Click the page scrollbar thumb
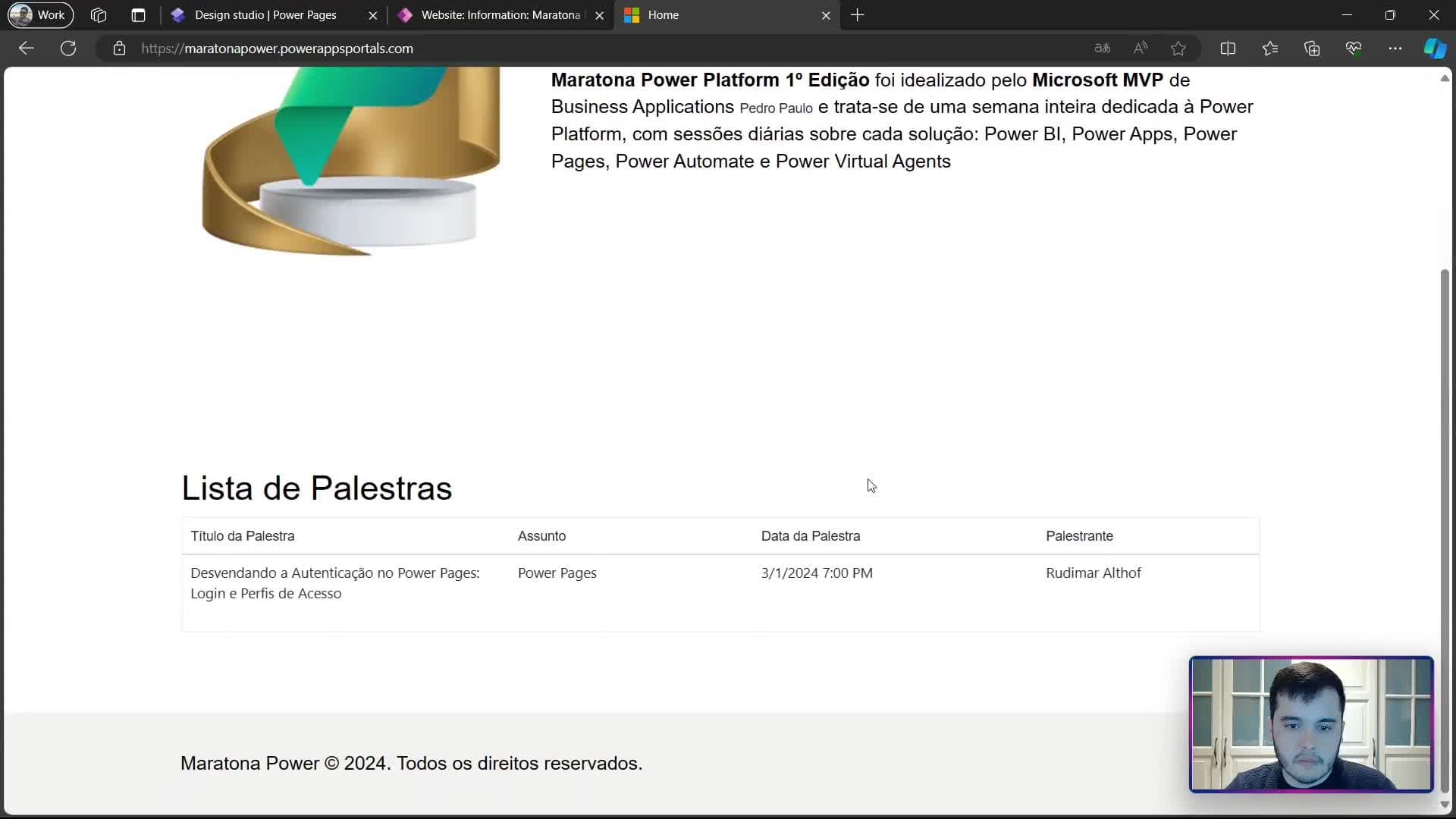Screen dimensions: 1456x819 [x=1445, y=531]
